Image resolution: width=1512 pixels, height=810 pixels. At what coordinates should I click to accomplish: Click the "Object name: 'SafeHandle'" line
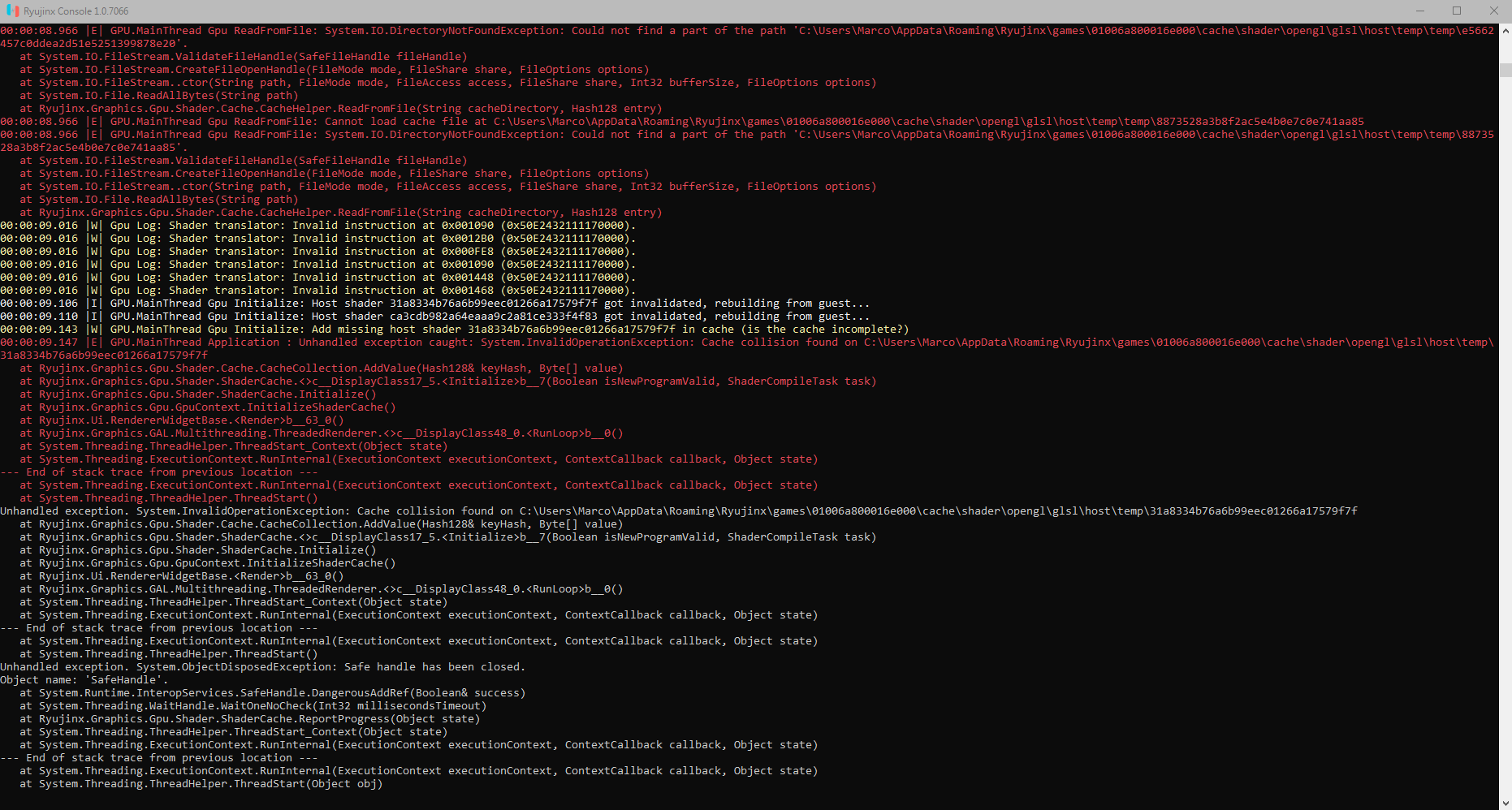click(x=84, y=680)
